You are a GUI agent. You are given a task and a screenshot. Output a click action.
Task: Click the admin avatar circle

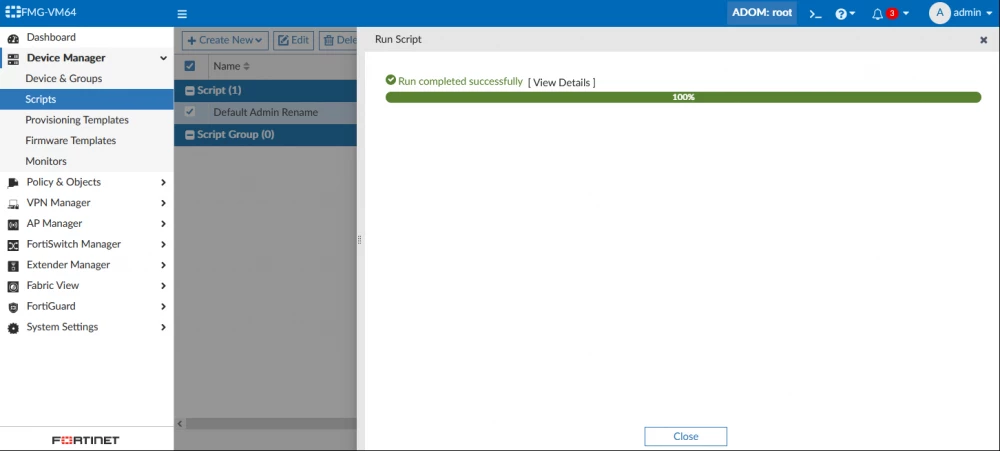point(939,13)
